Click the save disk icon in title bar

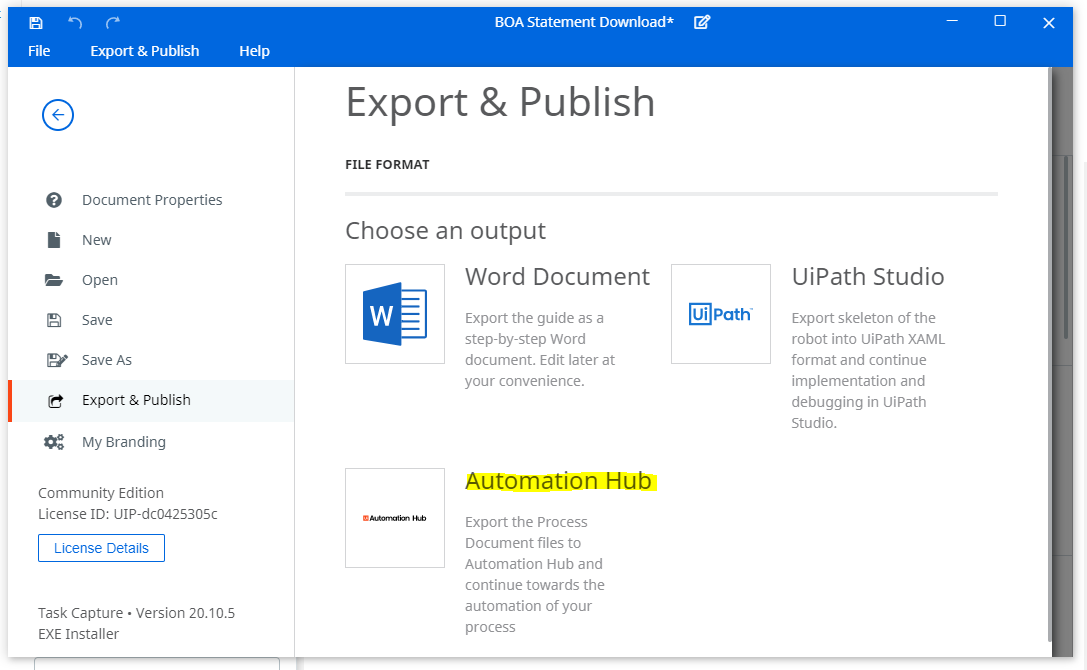coord(35,23)
